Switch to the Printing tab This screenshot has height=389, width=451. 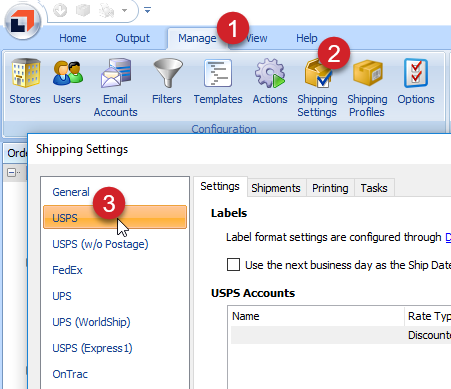[330, 188]
